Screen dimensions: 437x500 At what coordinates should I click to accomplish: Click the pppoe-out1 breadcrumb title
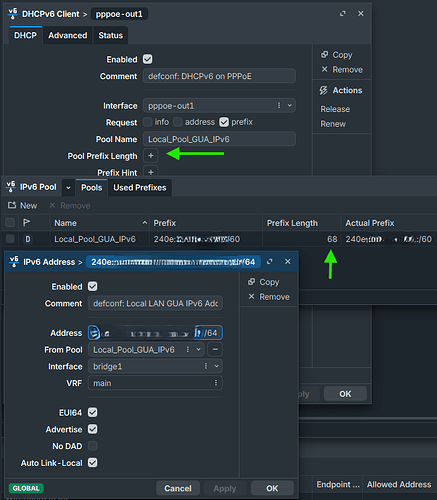coord(119,14)
